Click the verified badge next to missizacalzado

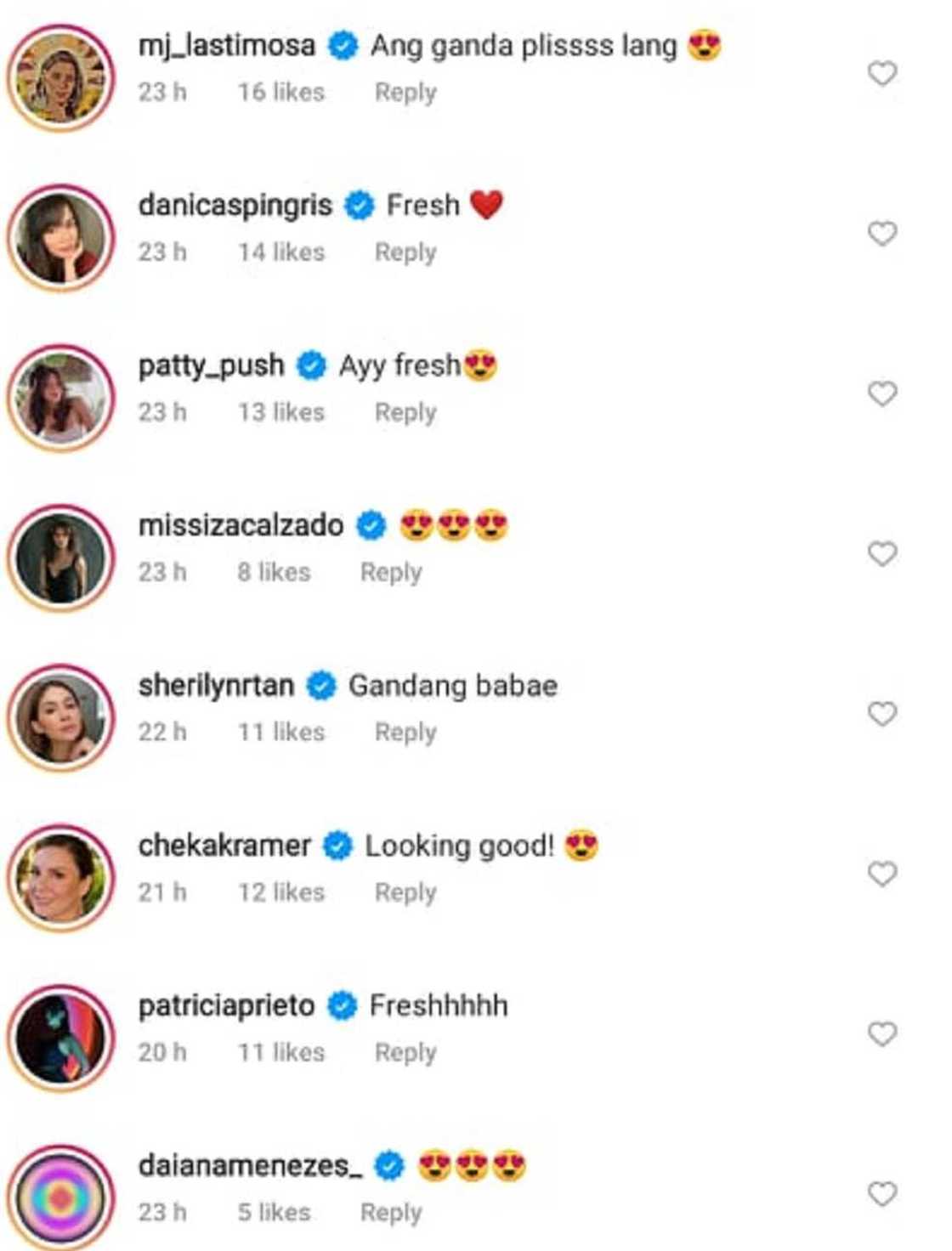369,525
